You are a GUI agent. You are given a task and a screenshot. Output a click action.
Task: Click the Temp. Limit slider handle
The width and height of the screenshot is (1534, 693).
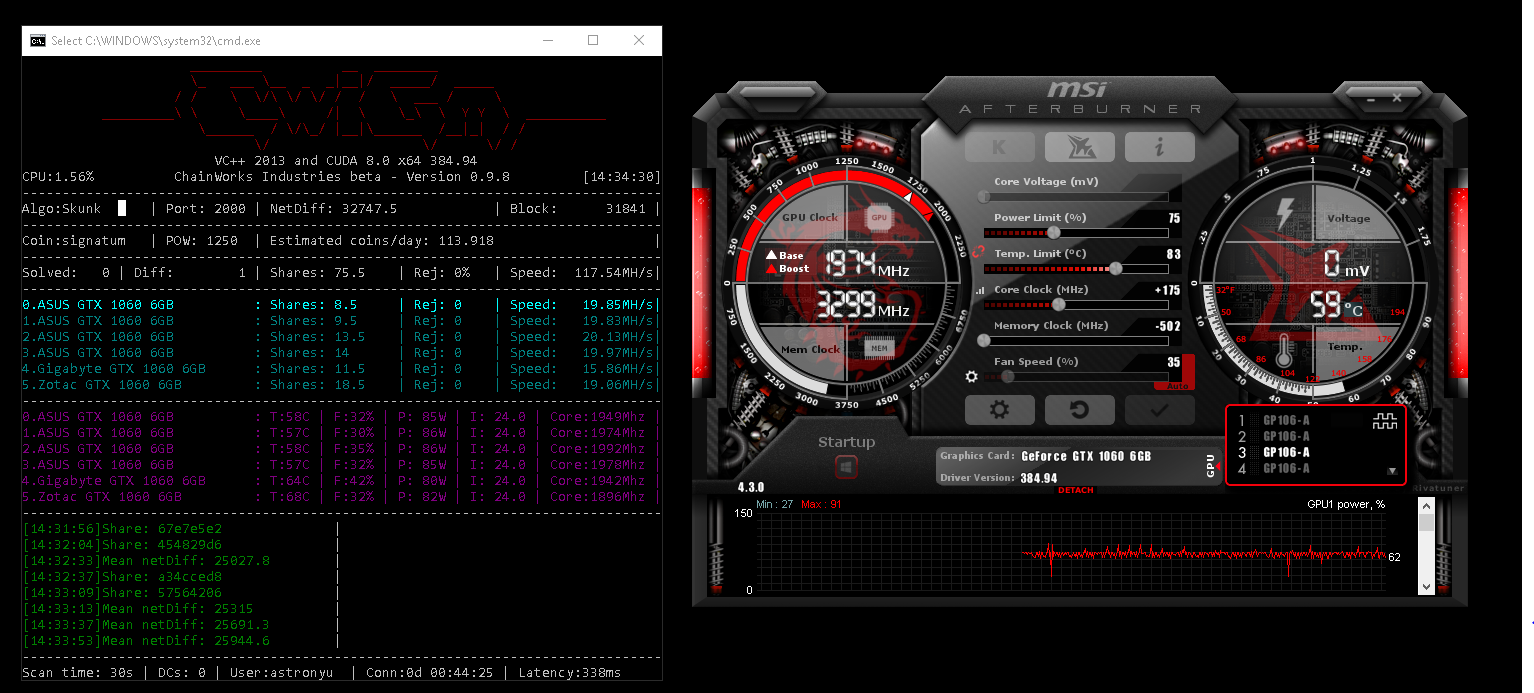[x=1116, y=269]
